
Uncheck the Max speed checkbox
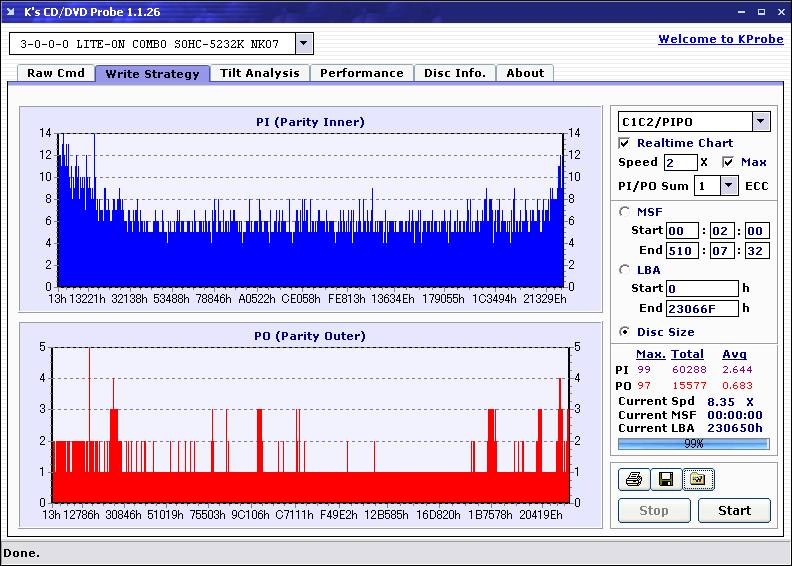pos(729,162)
